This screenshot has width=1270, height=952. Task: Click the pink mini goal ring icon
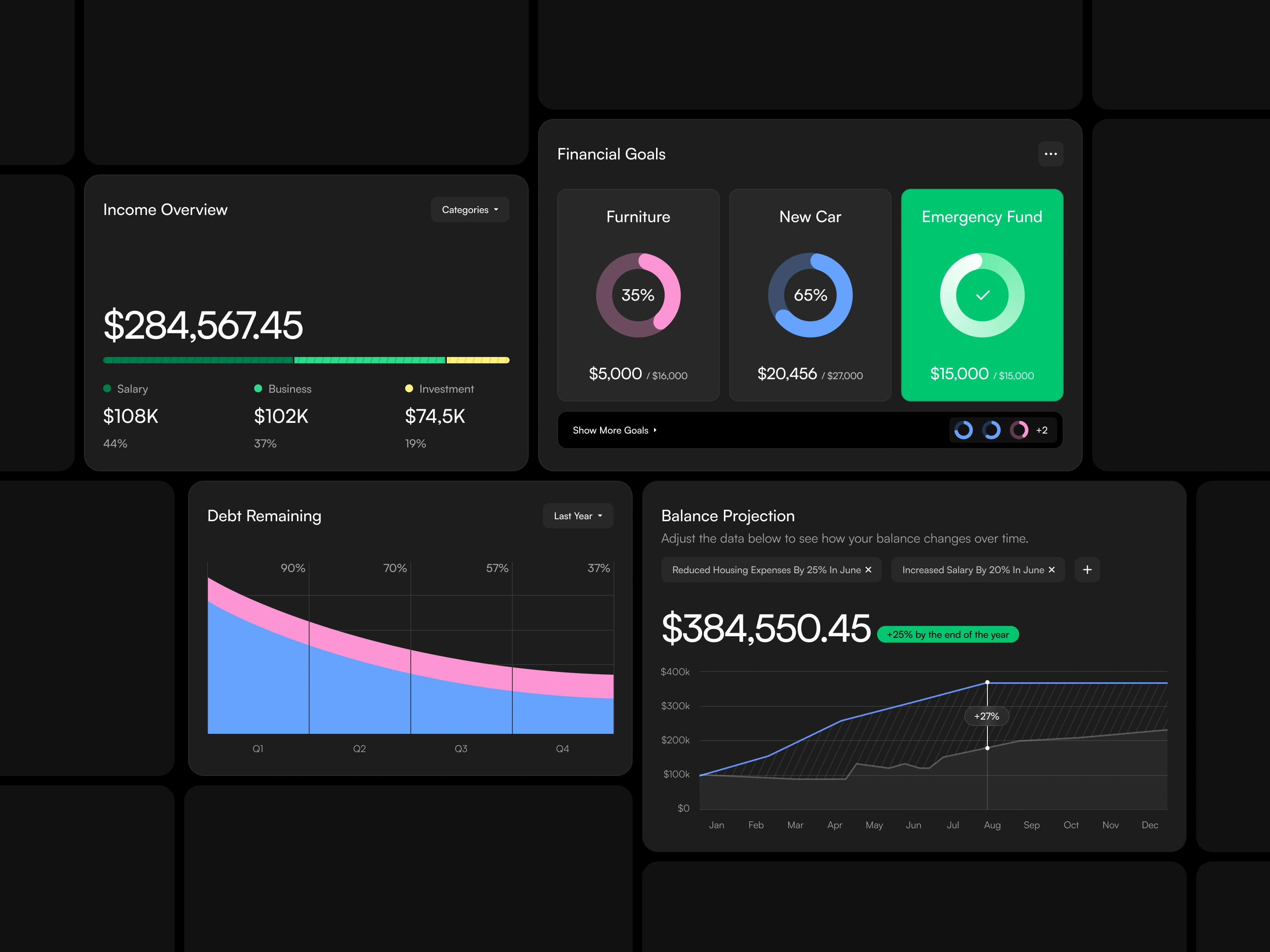(x=1018, y=430)
